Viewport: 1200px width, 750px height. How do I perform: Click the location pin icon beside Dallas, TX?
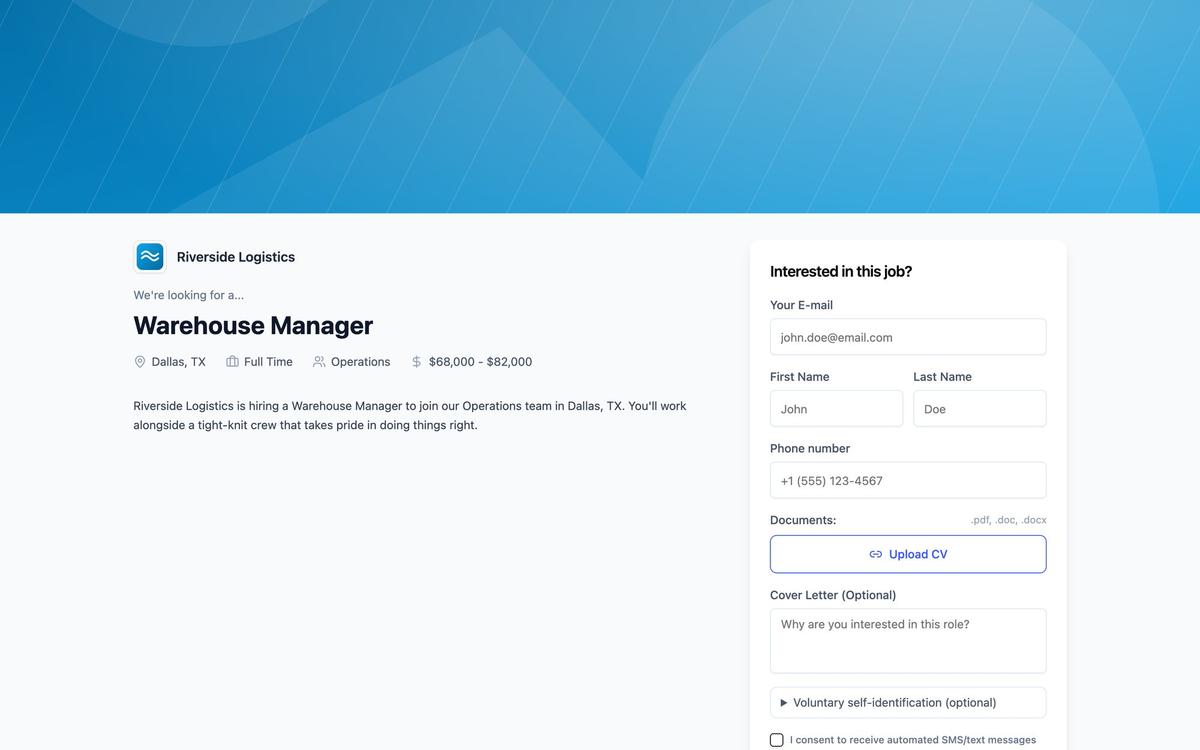(140, 362)
